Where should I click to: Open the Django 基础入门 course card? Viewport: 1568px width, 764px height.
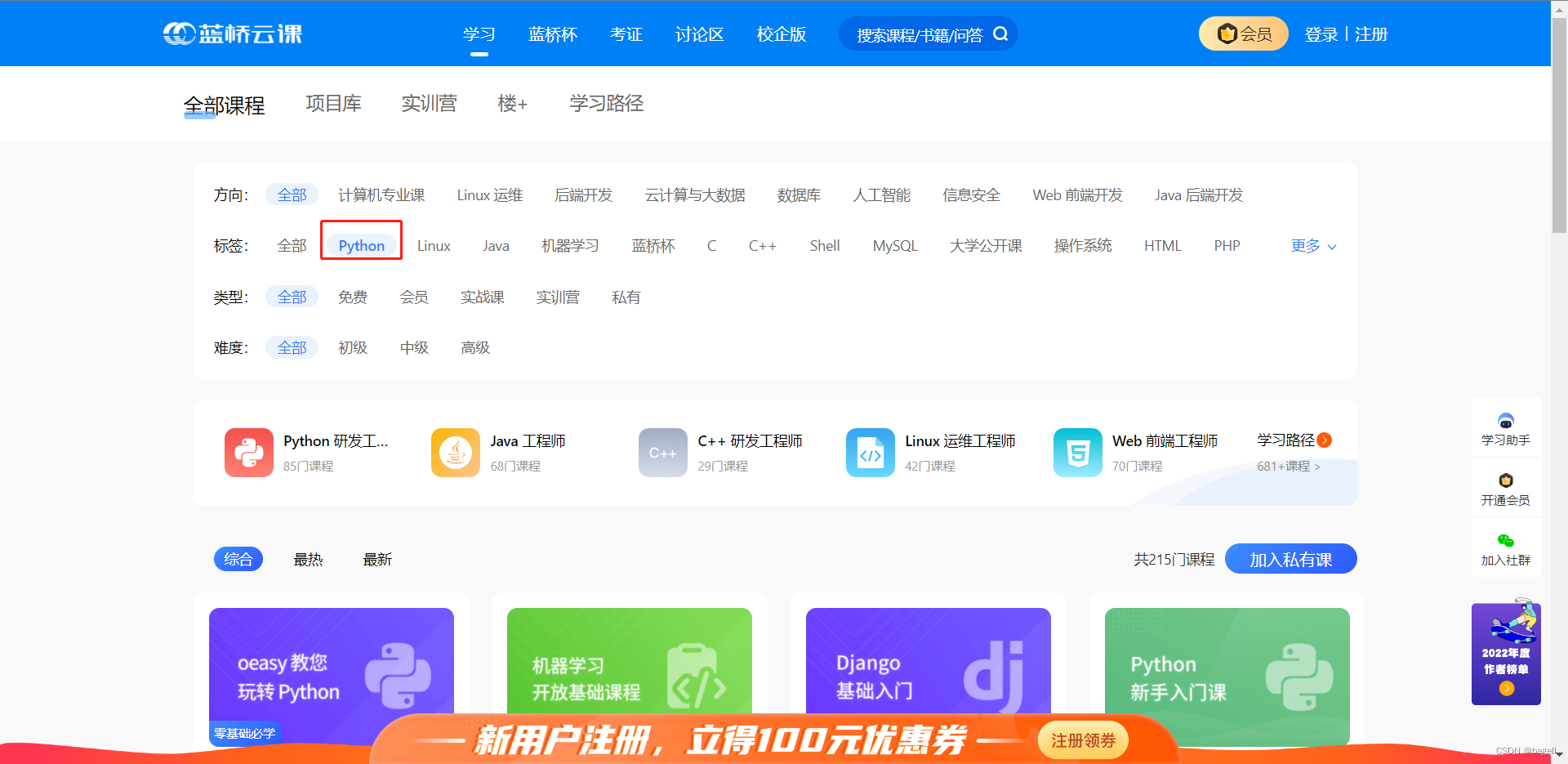click(929, 676)
